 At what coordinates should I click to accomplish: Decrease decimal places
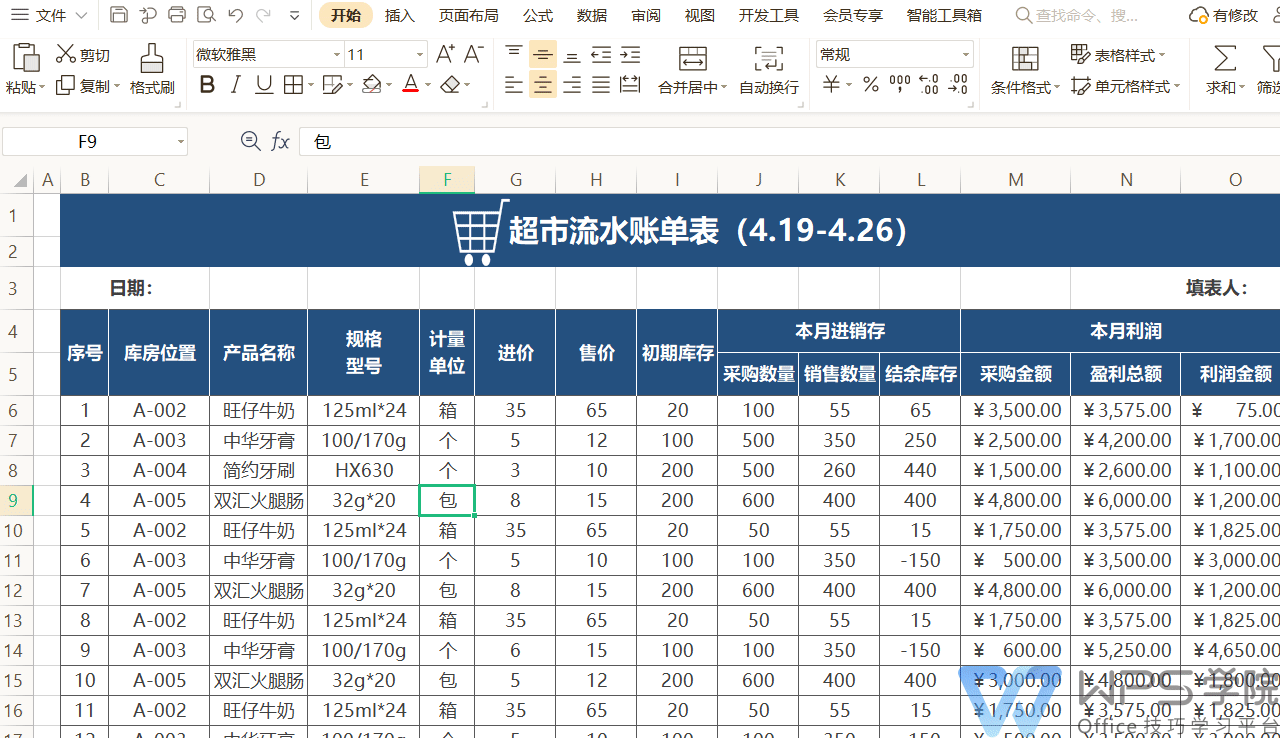(958, 85)
